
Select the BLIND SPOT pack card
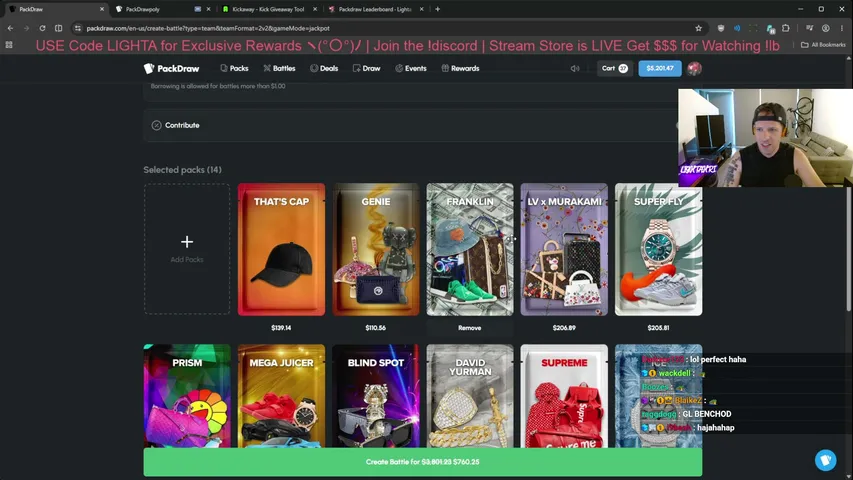[x=376, y=396]
